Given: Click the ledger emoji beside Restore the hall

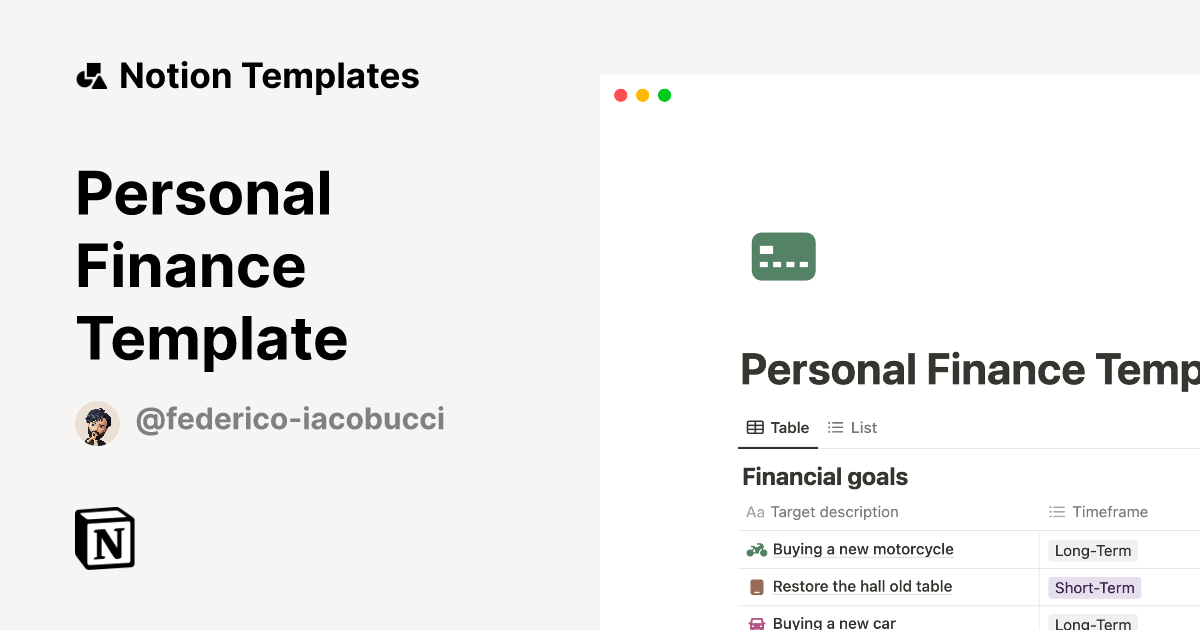Looking at the screenshot, I should pos(757,586).
